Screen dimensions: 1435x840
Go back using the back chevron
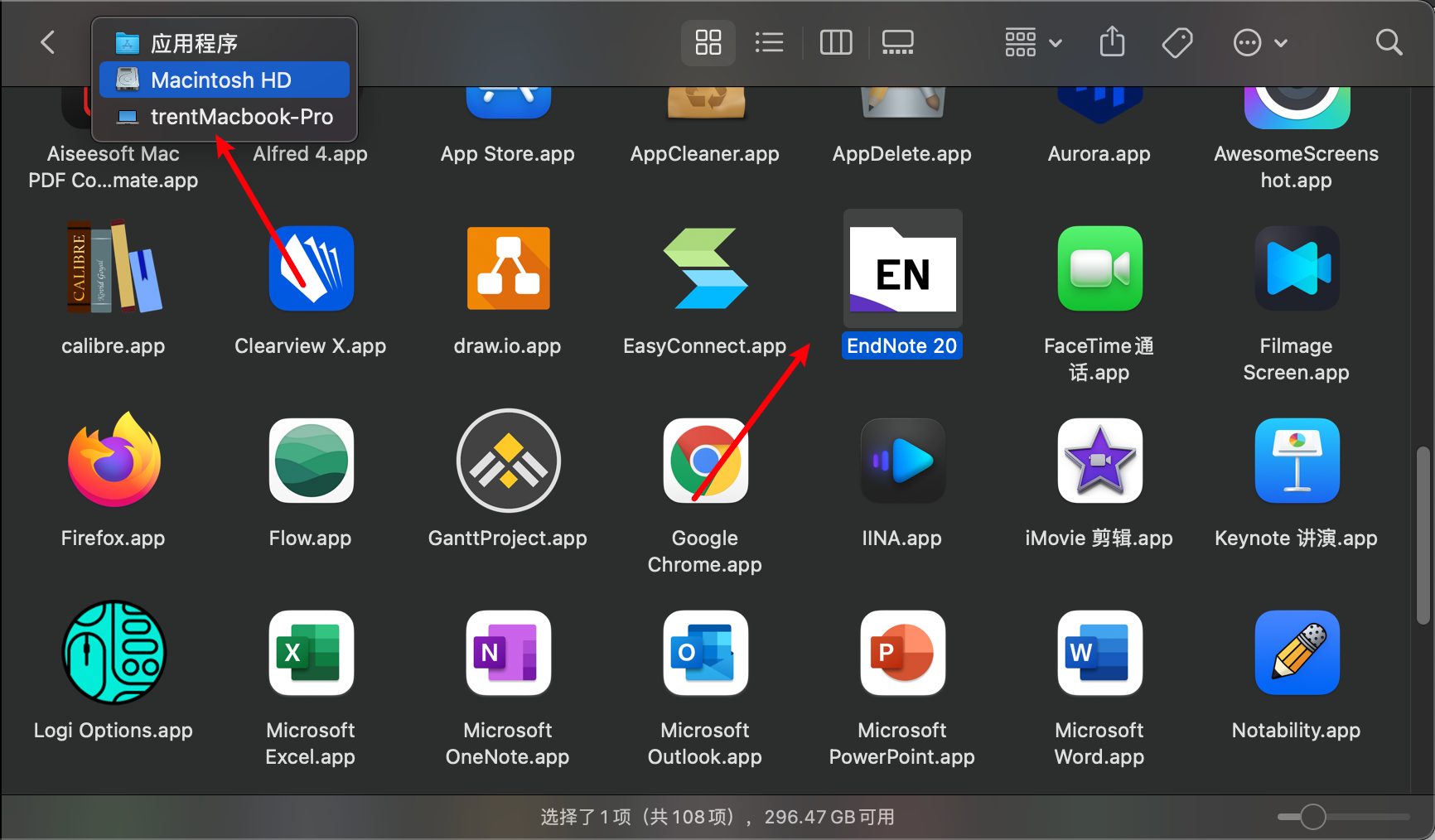pos(48,42)
